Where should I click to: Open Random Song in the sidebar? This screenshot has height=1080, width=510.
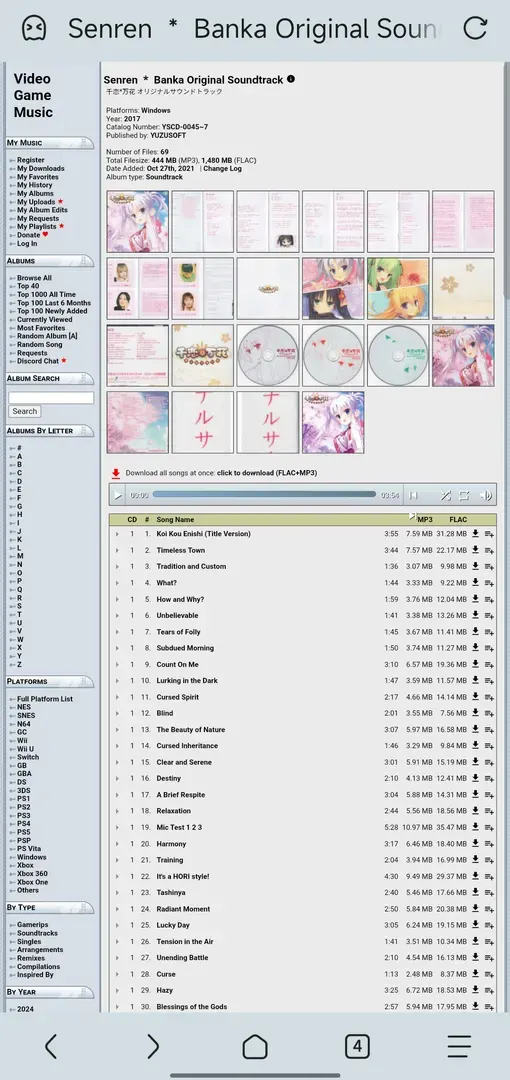click(x=39, y=344)
